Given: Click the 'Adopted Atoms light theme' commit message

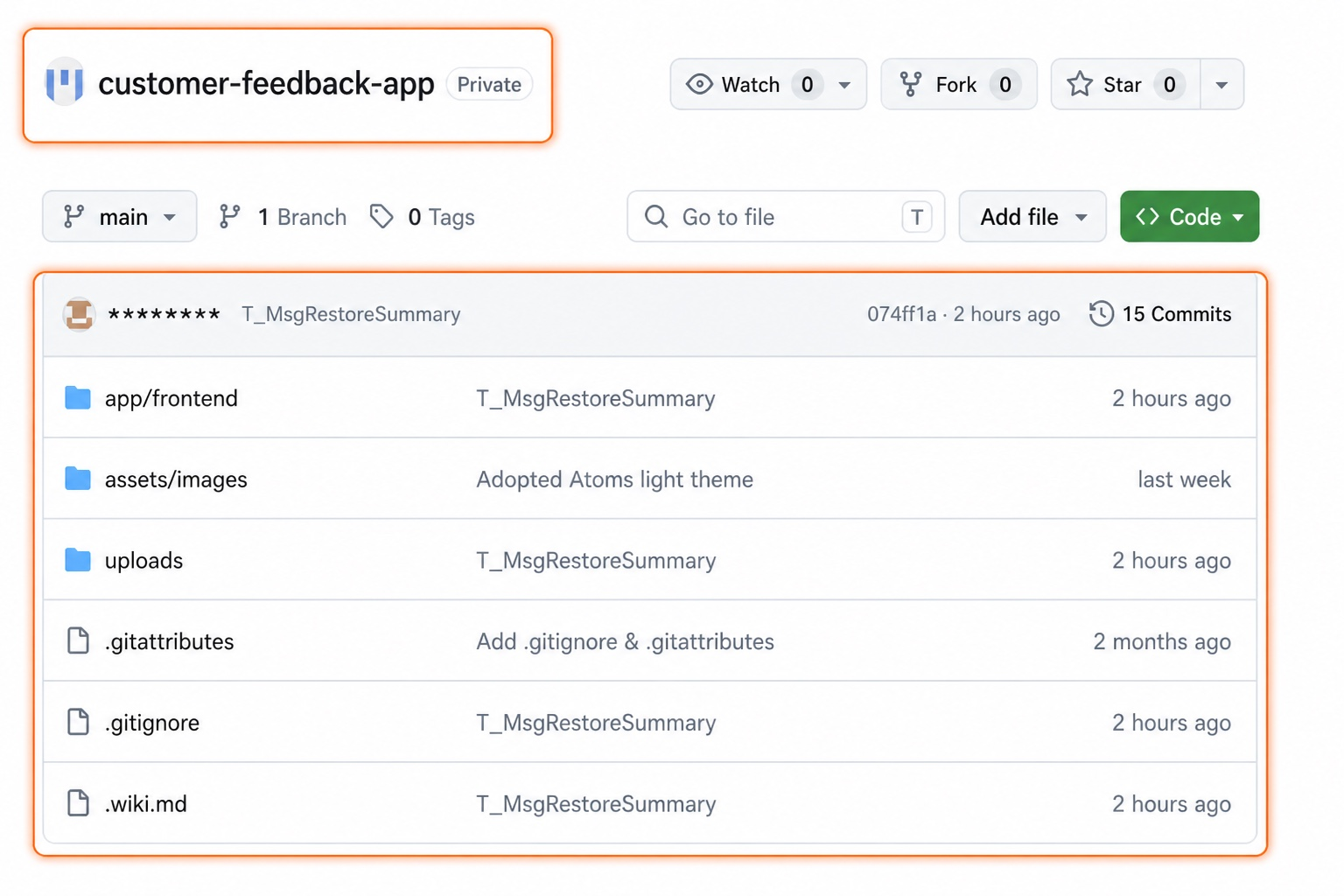Looking at the screenshot, I should click(x=614, y=479).
